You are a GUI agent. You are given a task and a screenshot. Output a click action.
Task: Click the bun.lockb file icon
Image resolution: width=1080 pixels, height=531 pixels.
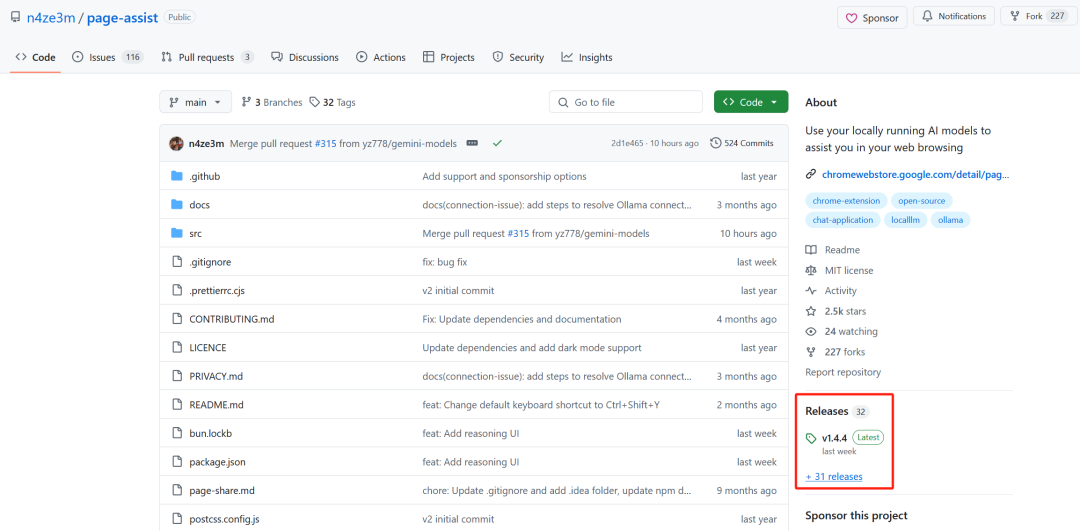176,433
